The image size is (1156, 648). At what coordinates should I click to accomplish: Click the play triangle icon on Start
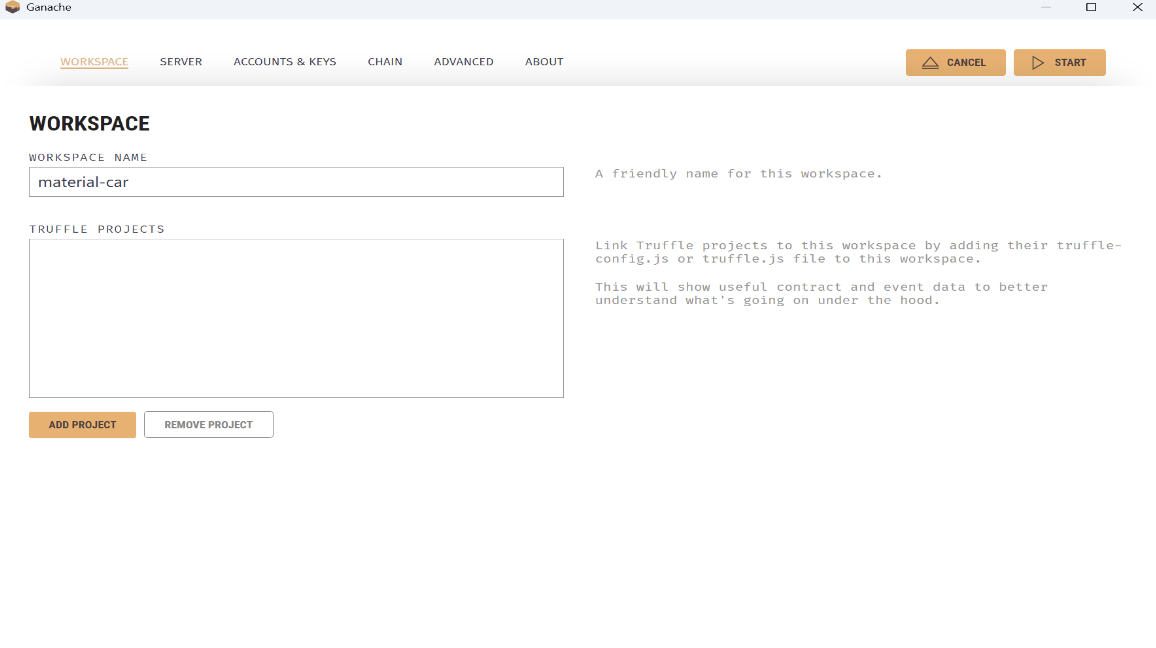1037,63
